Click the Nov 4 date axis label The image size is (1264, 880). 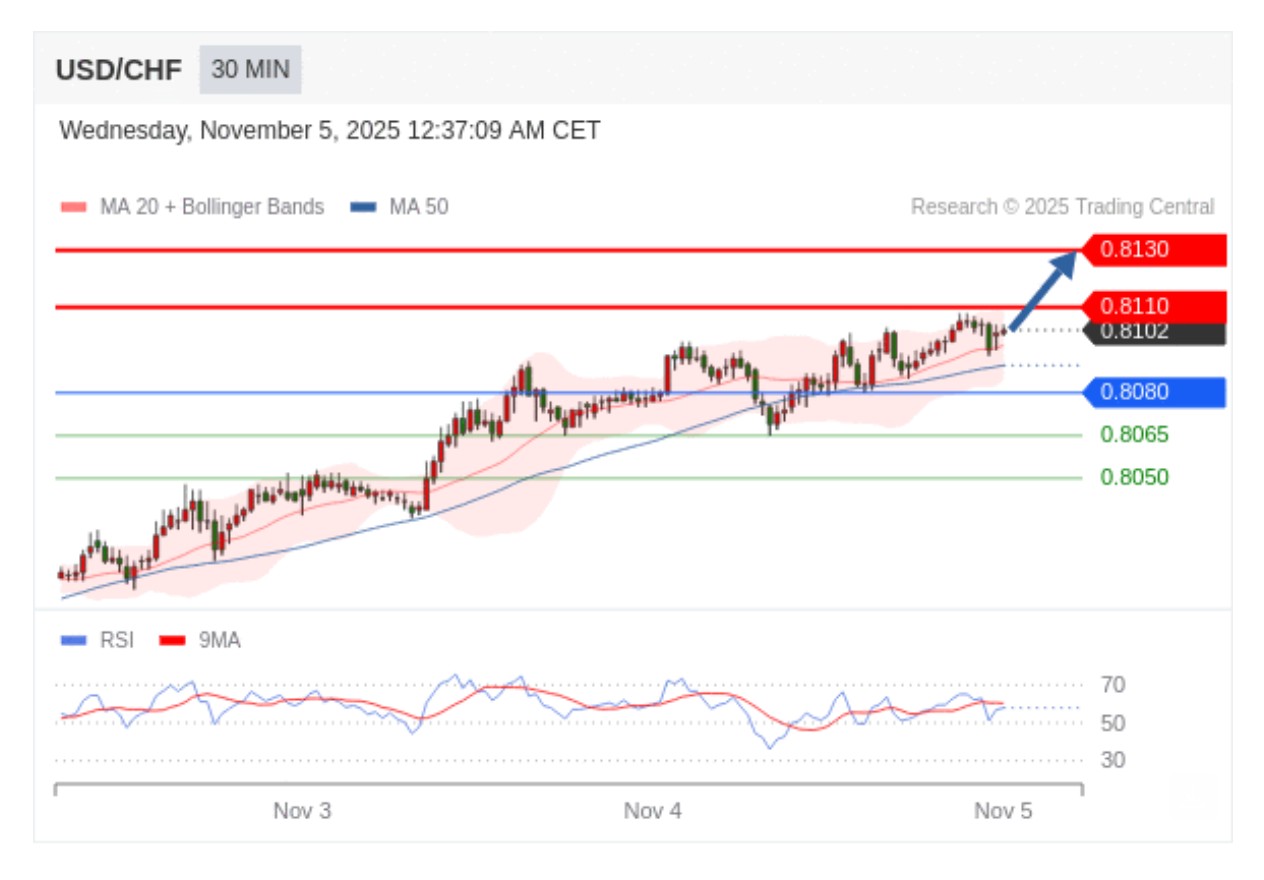tap(652, 811)
